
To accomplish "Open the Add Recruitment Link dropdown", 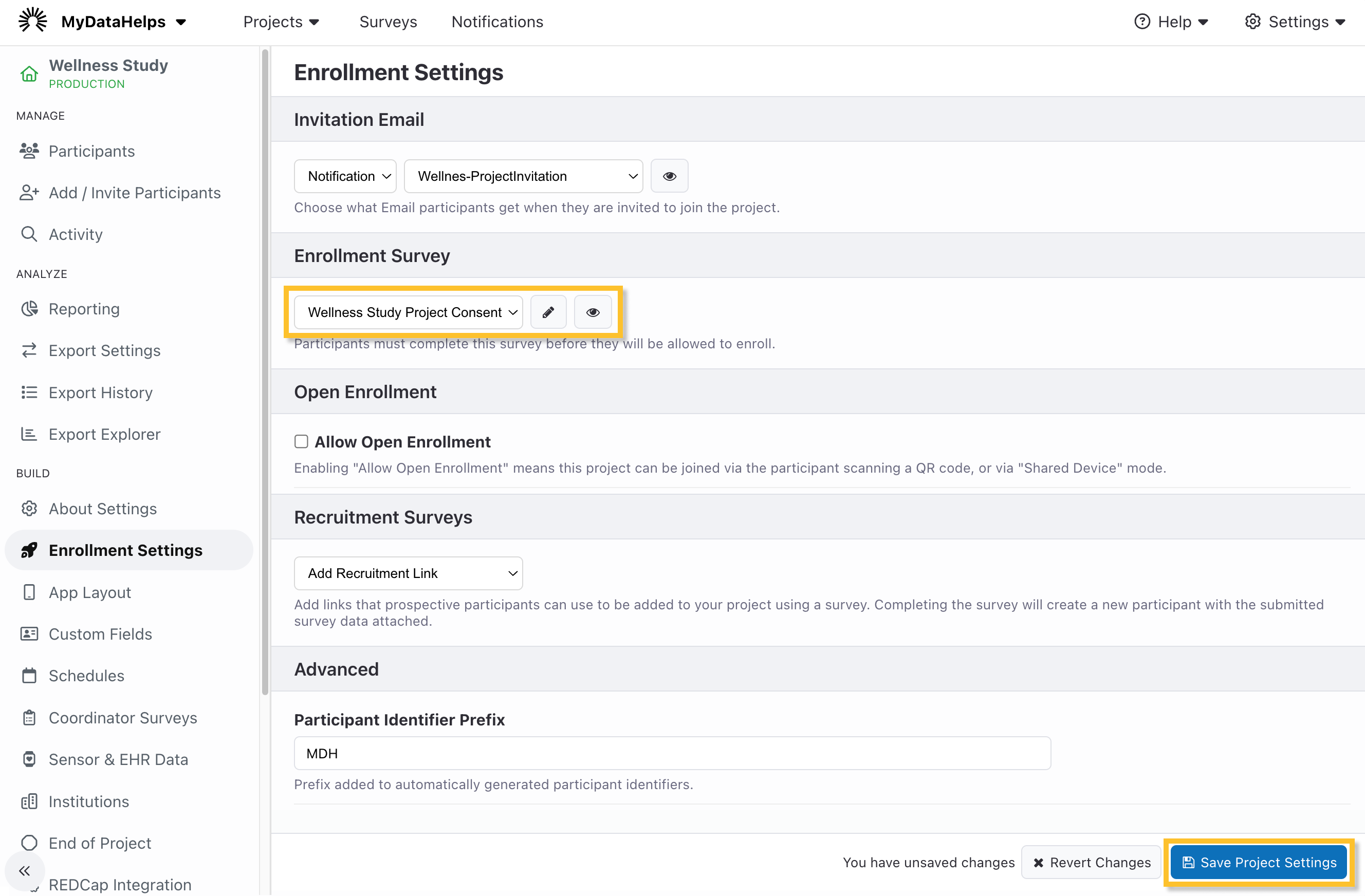I will pyautogui.click(x=409, y=573).
